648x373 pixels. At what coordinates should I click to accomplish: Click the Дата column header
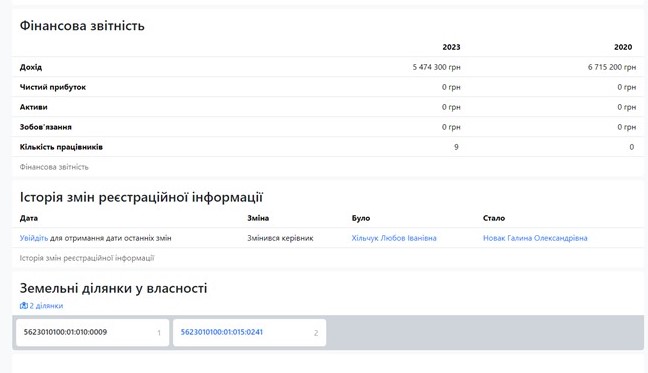pos(29,218)
